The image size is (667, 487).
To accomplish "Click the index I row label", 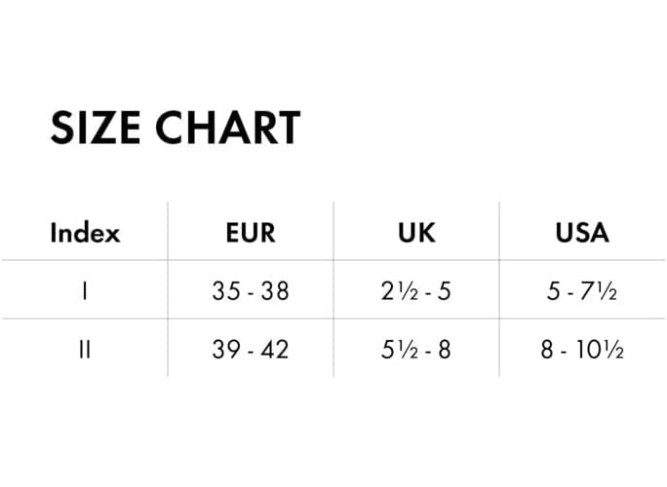I will (85, 291).
